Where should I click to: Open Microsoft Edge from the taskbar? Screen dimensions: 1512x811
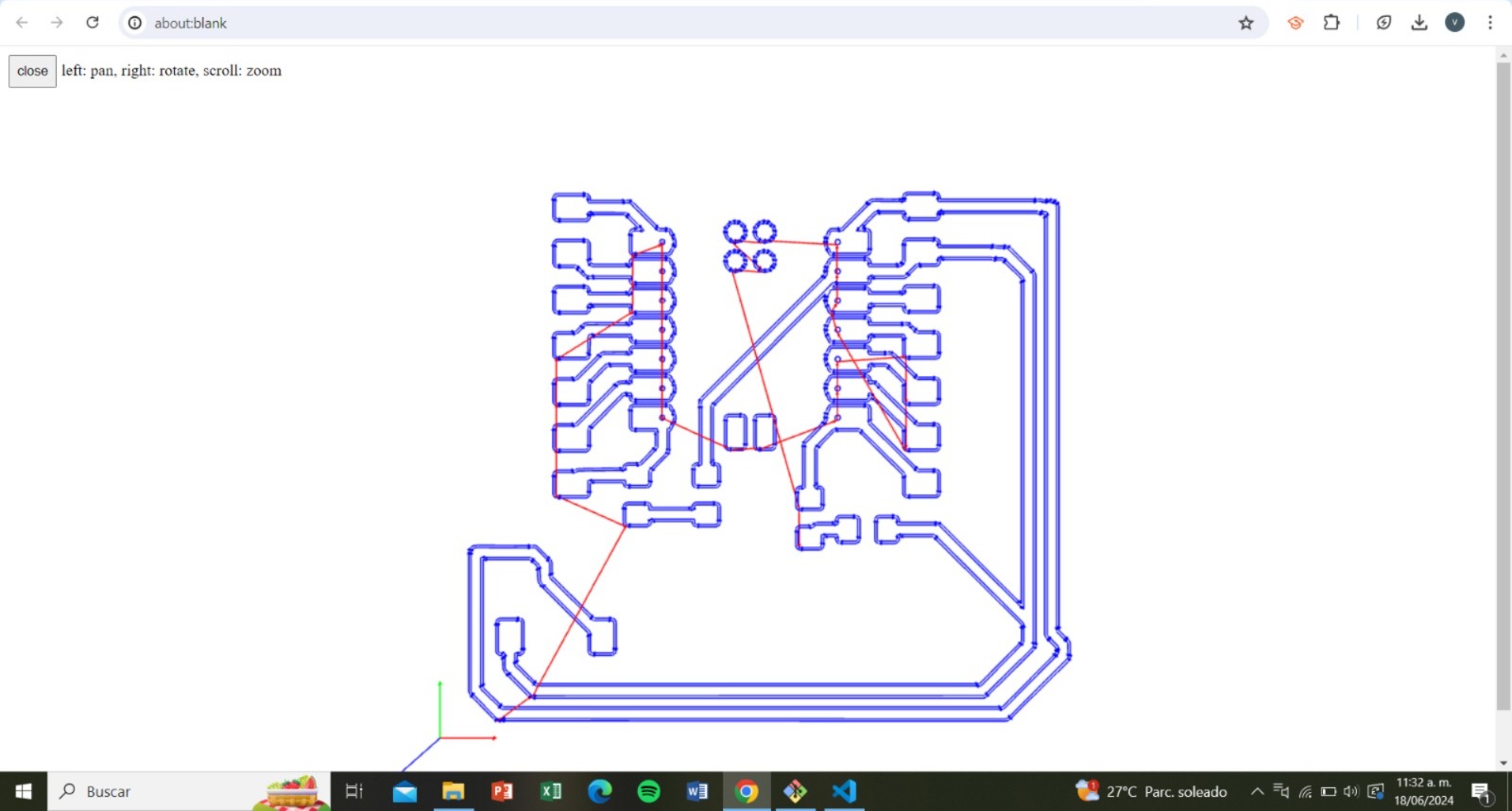click(600, 791)
